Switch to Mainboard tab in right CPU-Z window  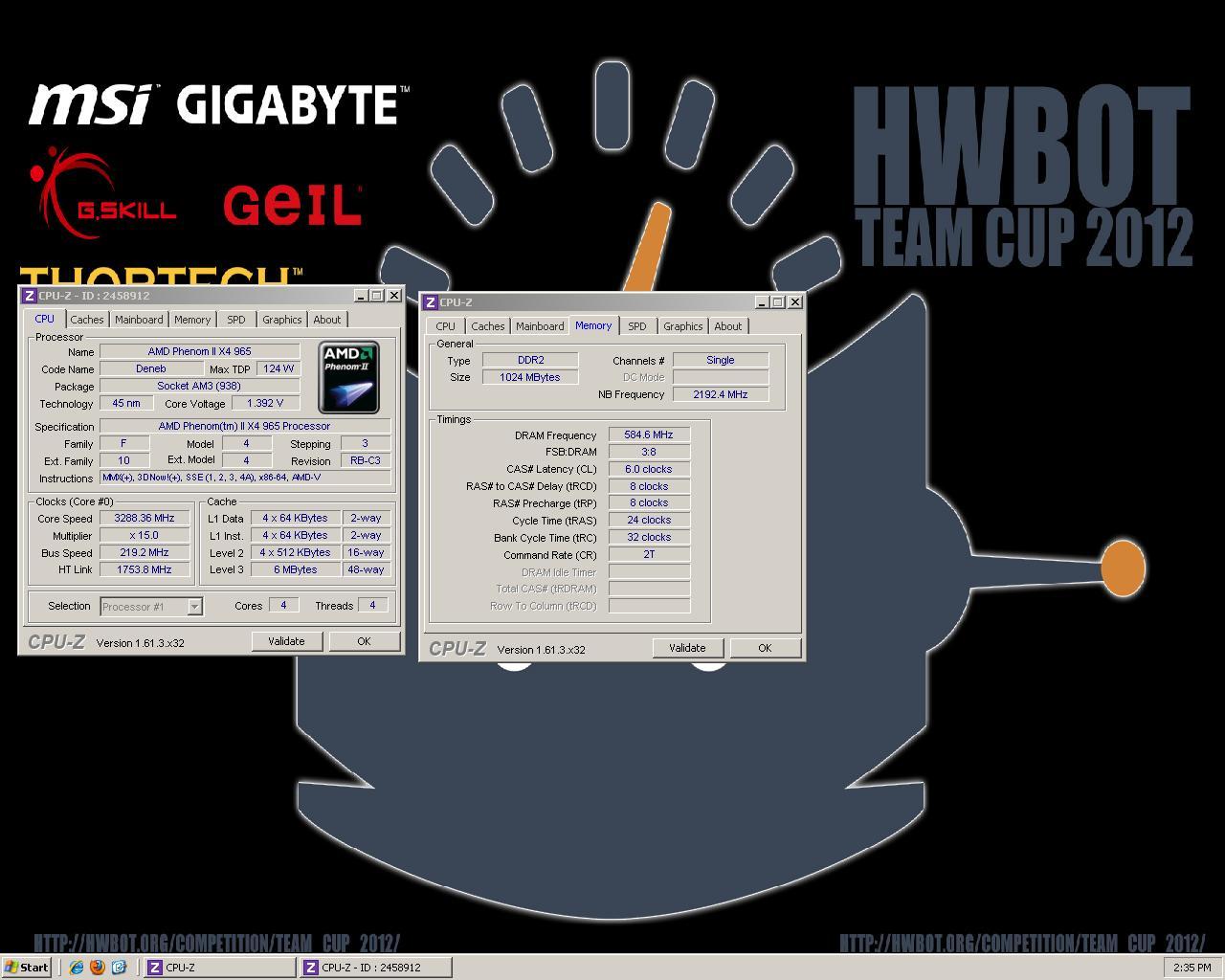[540, 326]
